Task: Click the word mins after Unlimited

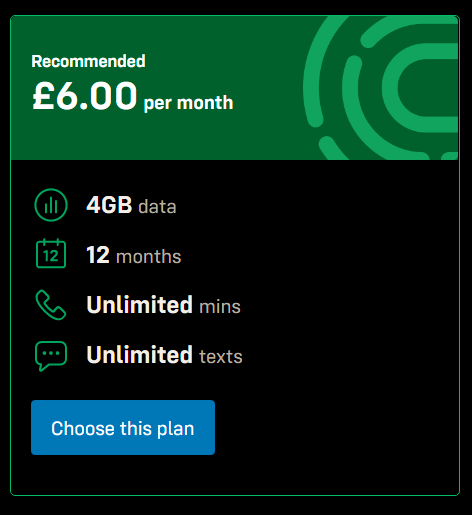Action: 220,307
